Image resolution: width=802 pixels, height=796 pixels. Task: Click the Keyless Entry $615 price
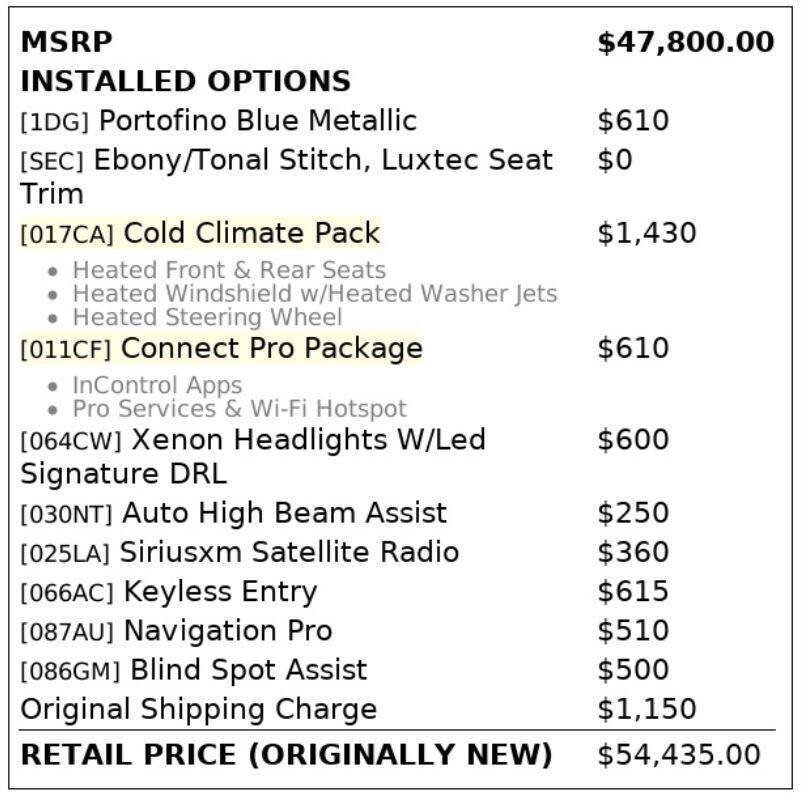pyautogui.click(x=633, y=591)
